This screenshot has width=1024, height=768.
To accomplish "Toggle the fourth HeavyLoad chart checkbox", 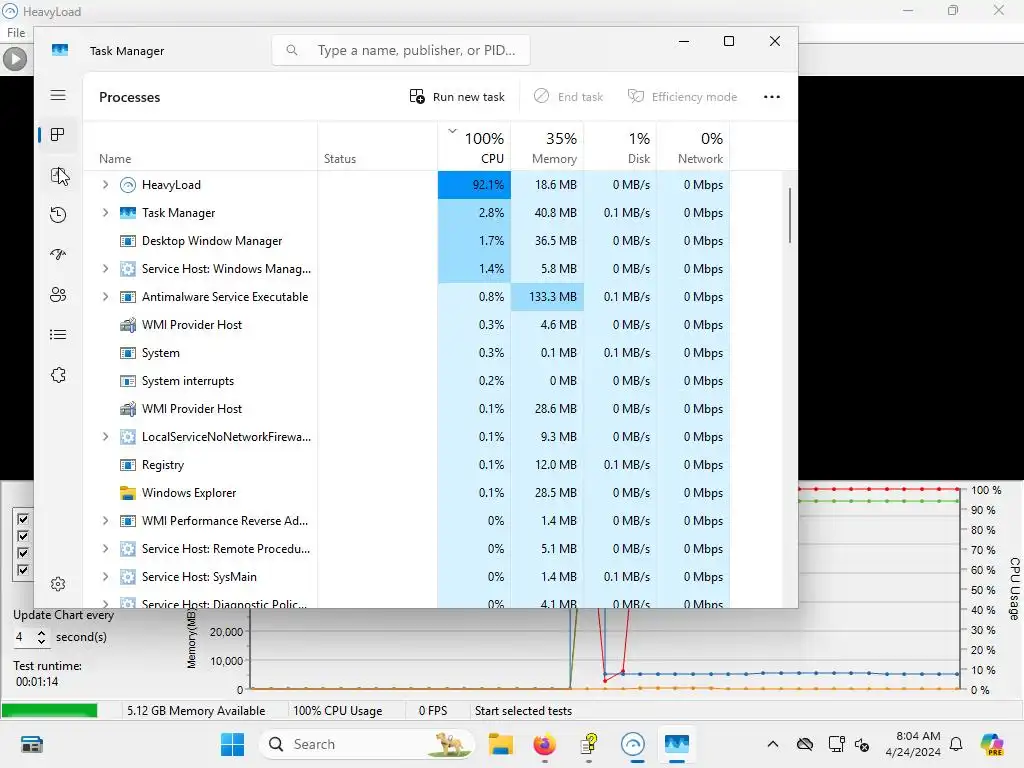I will 23,570.
